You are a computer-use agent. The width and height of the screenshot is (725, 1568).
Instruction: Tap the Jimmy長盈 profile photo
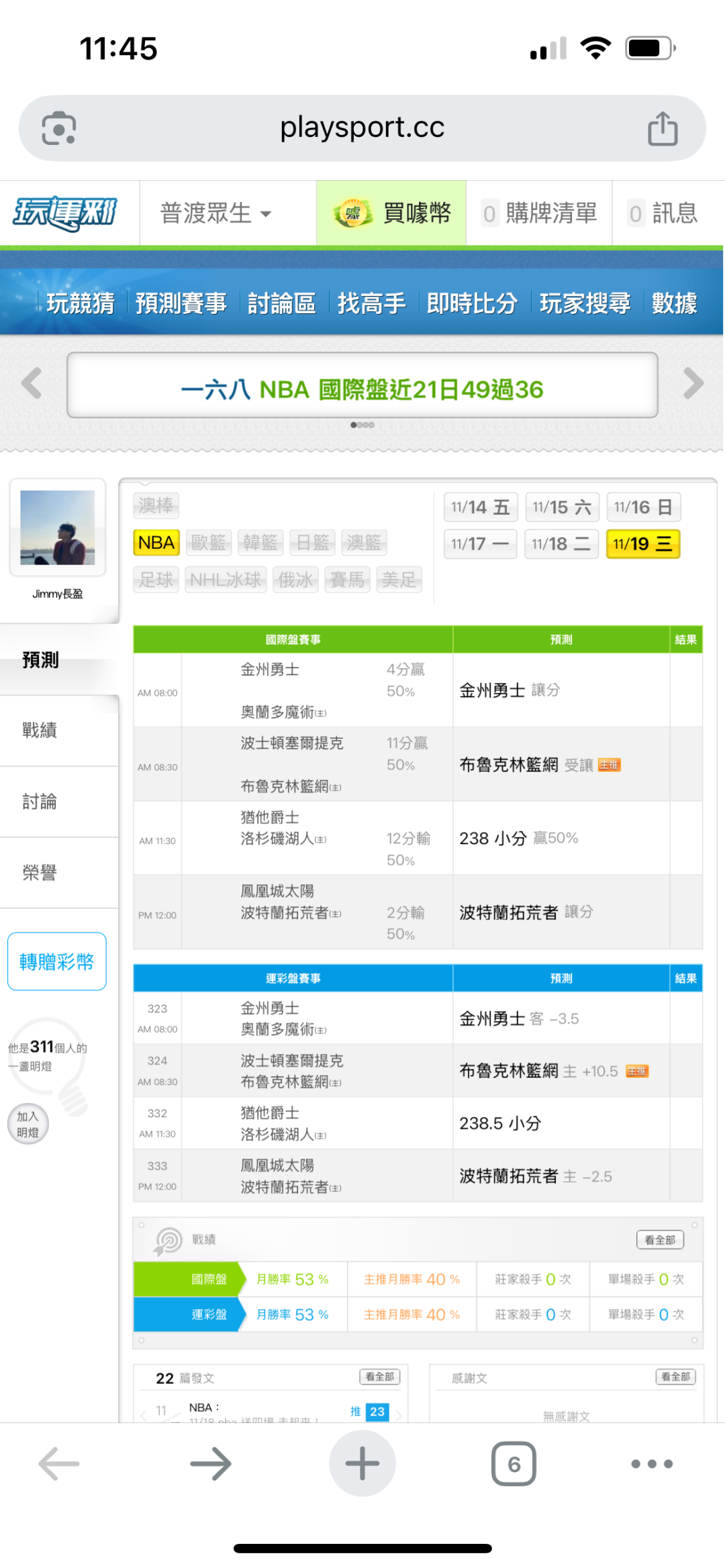[x=58, y=527]
